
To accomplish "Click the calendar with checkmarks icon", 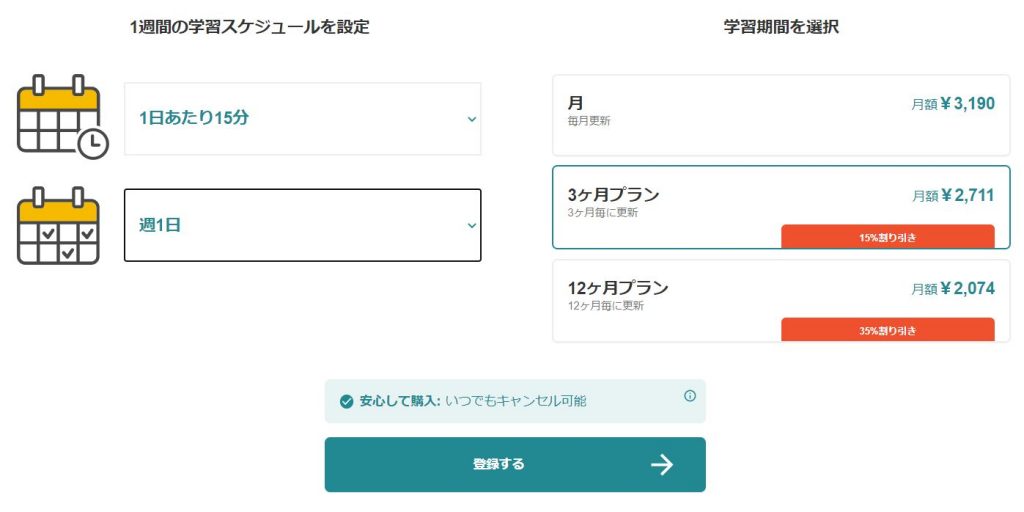I will 58,226.
